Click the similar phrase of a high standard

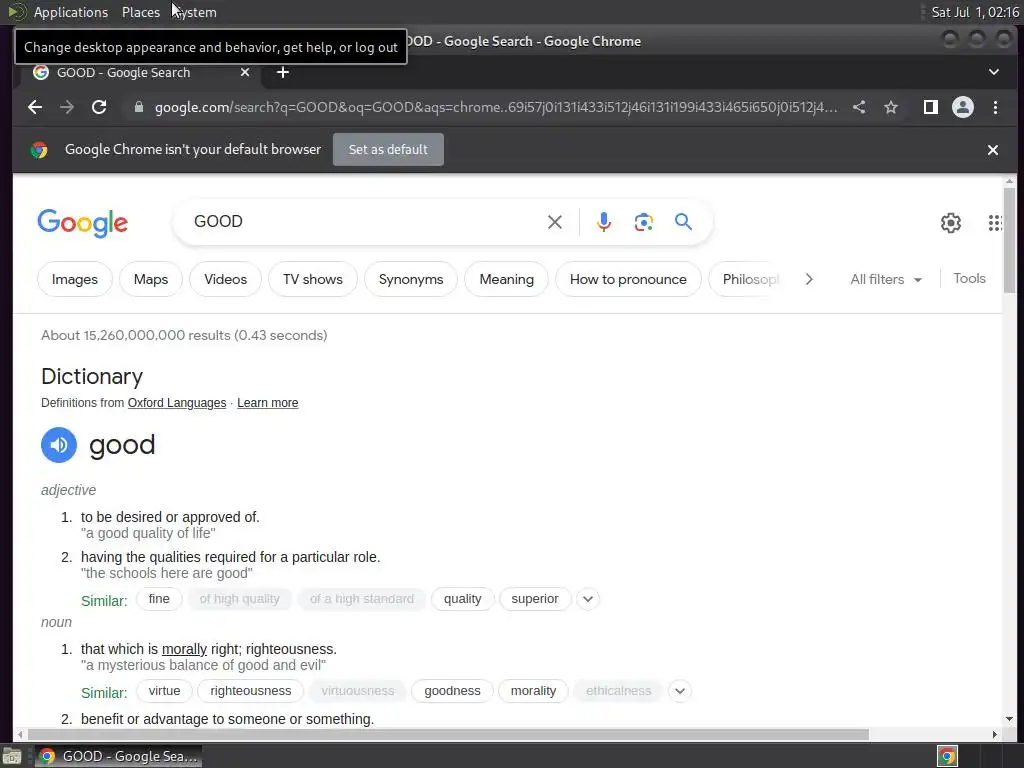(362, 599)
